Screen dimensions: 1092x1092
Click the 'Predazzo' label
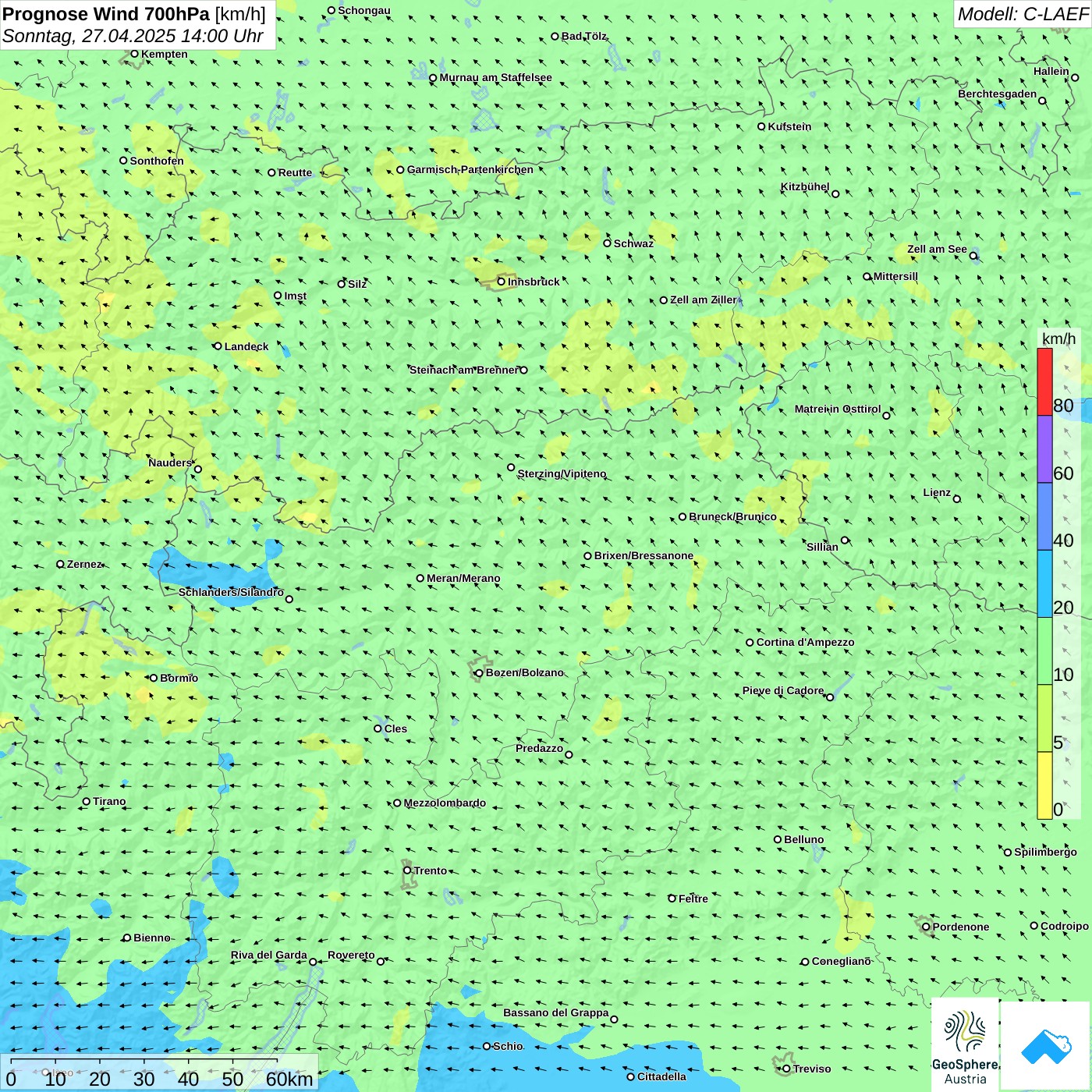(539, 748)
